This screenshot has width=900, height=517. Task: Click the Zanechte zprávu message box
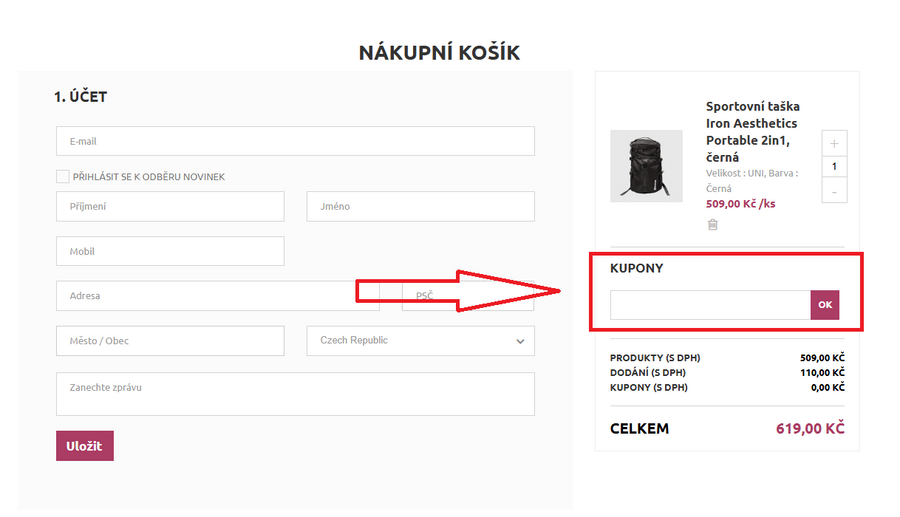[295, 394]
